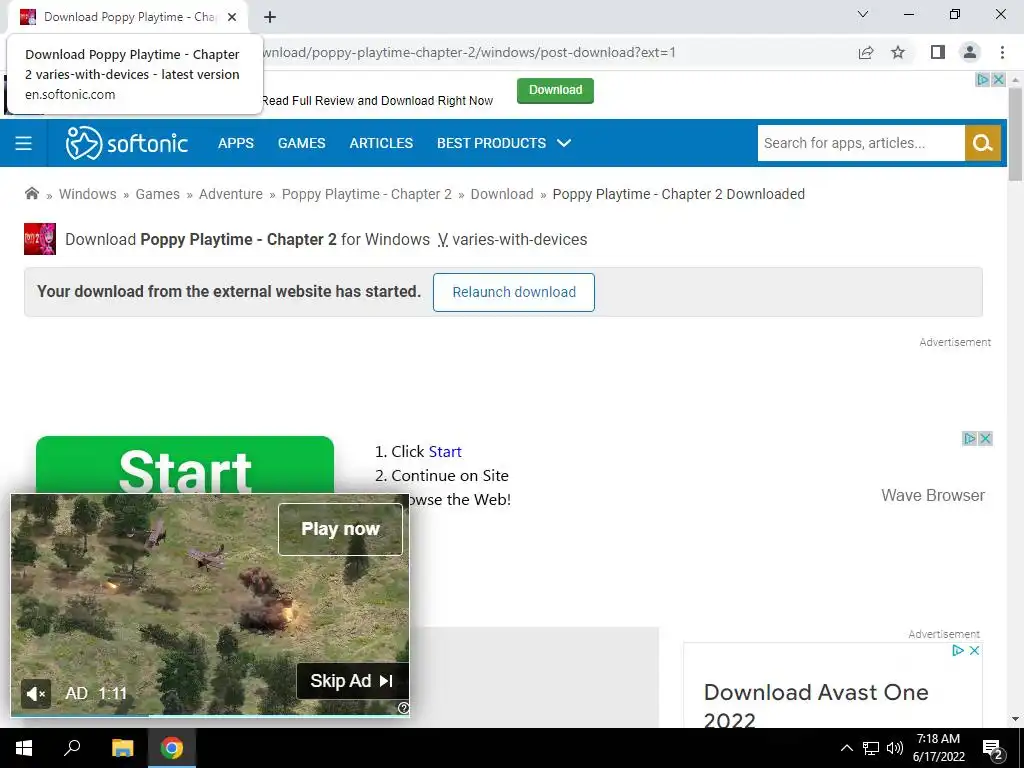Click the Games breadcrumb link
The image size is (1024, 768).
[x=157, y=194]
